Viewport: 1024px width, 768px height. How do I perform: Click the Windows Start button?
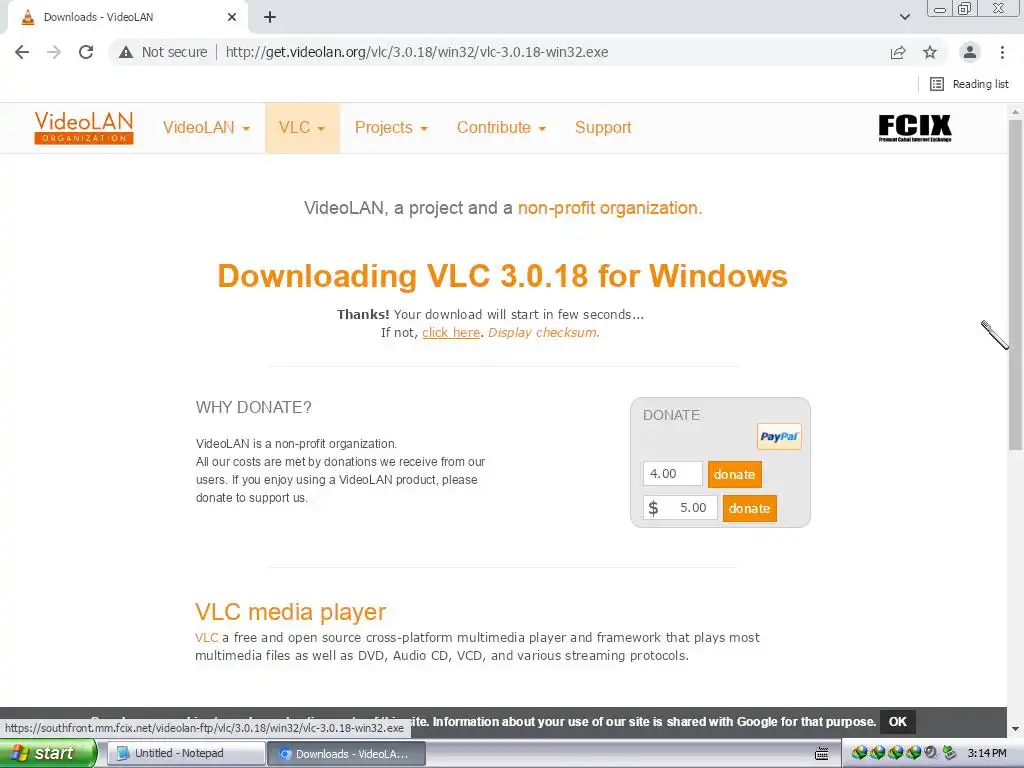(48, 753)
